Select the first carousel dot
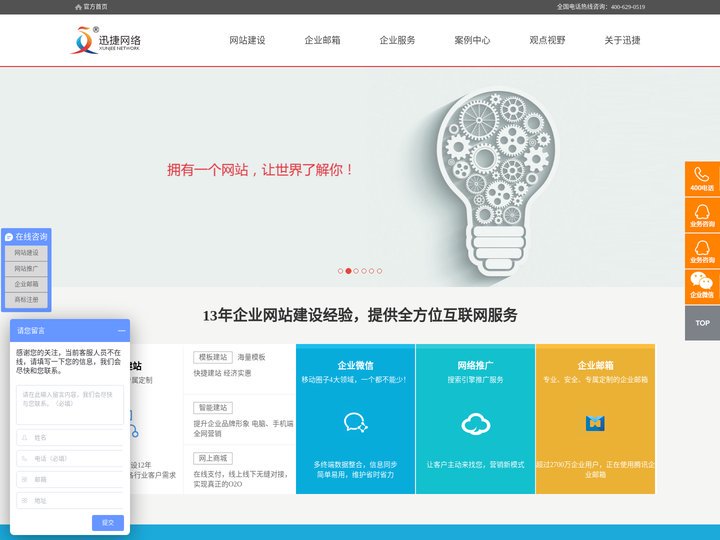 tap(340, 271)
